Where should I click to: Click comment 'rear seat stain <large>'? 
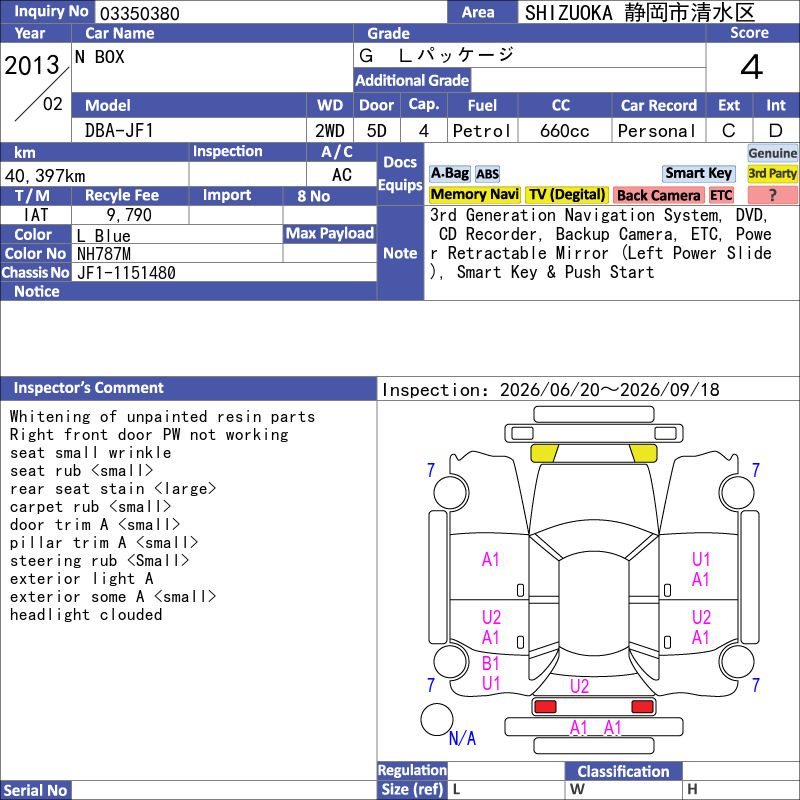tap(113, 489)
